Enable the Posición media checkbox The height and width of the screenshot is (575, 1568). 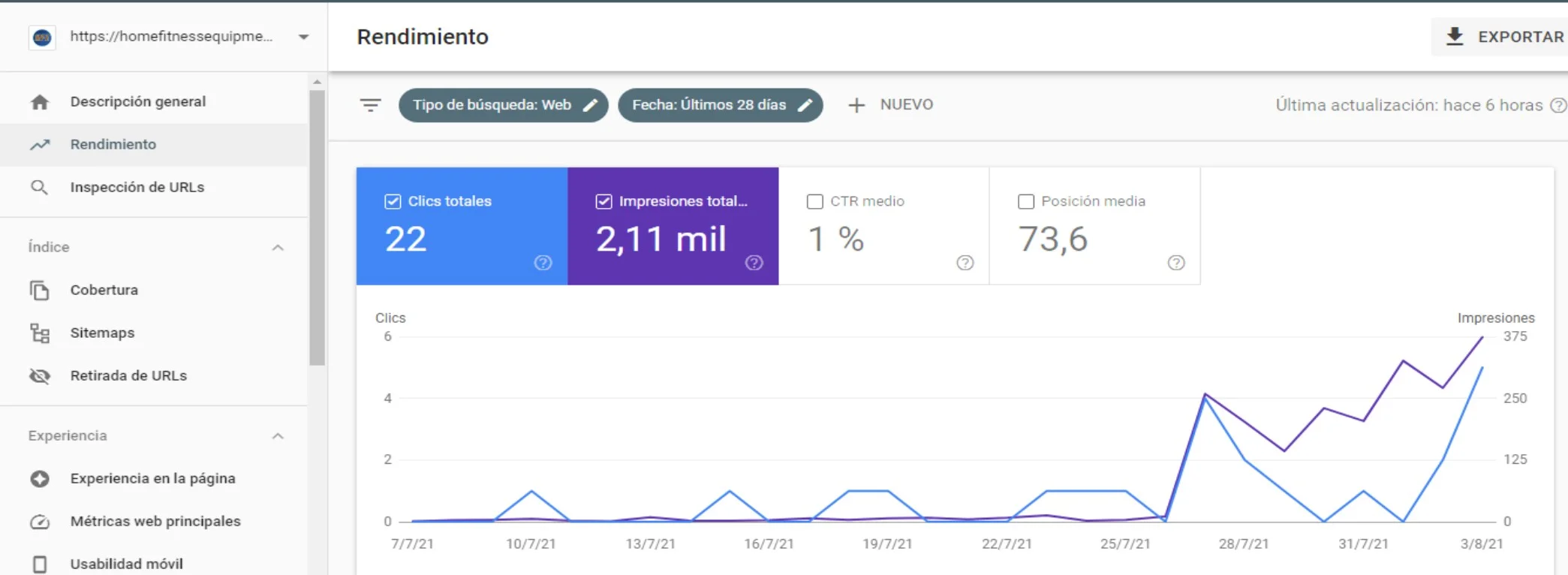coord(1026,201)
